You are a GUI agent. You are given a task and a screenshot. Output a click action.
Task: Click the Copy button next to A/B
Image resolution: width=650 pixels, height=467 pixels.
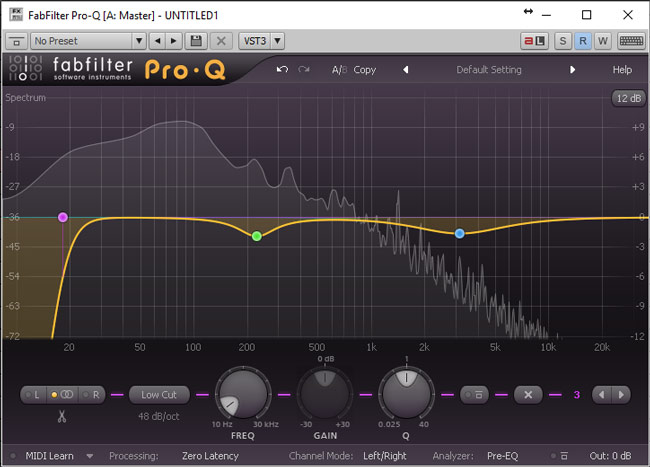pos(365,70)
